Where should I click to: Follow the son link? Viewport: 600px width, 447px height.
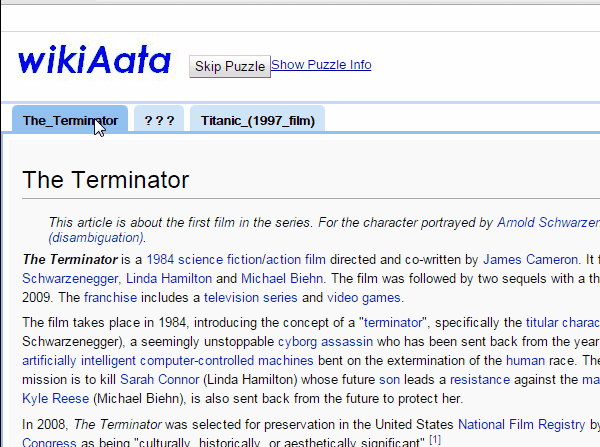[x=389, y=380]
